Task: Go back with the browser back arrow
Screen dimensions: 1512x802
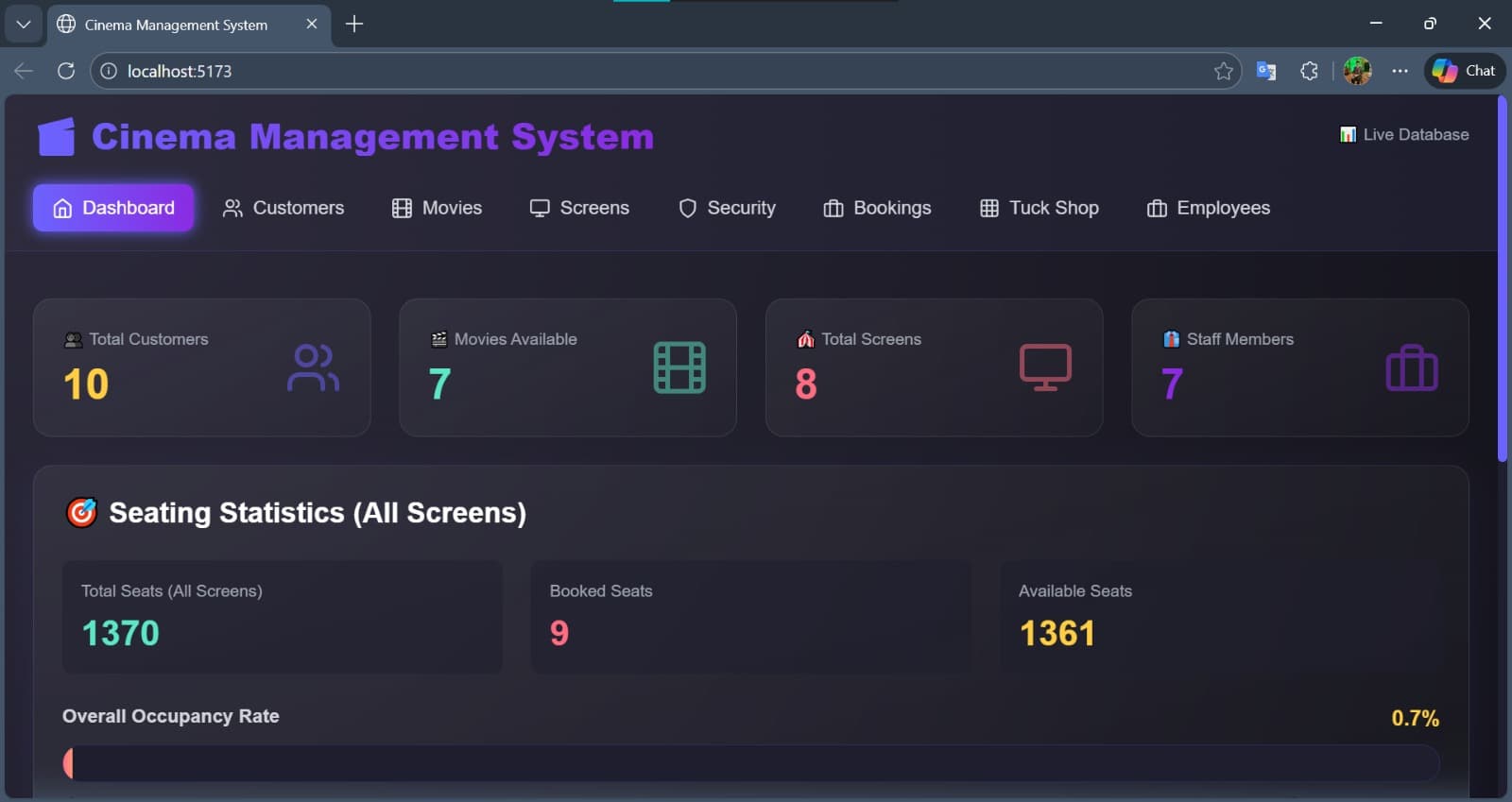Action: (24, 71)
